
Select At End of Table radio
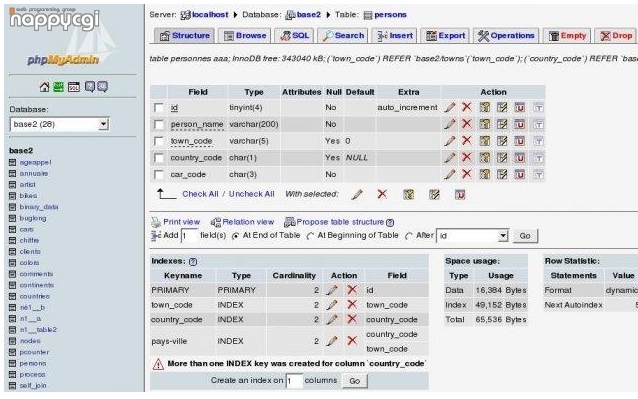click(235, 236)
